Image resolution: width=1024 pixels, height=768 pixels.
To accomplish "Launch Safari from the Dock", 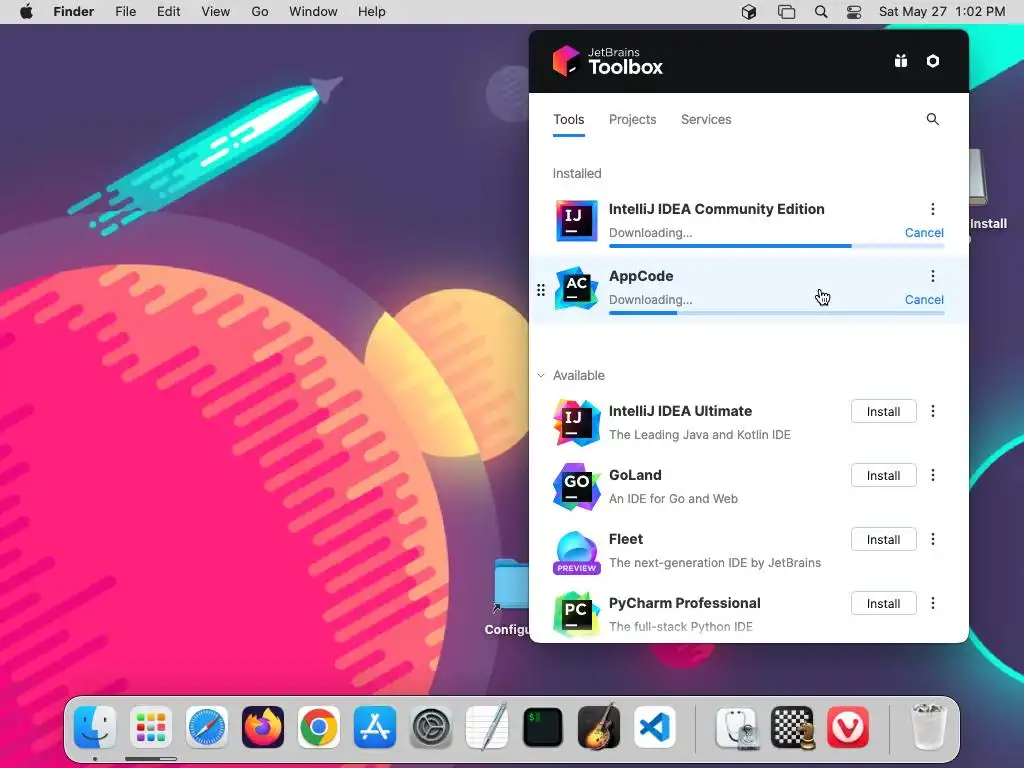I will [x=207, y=727].
